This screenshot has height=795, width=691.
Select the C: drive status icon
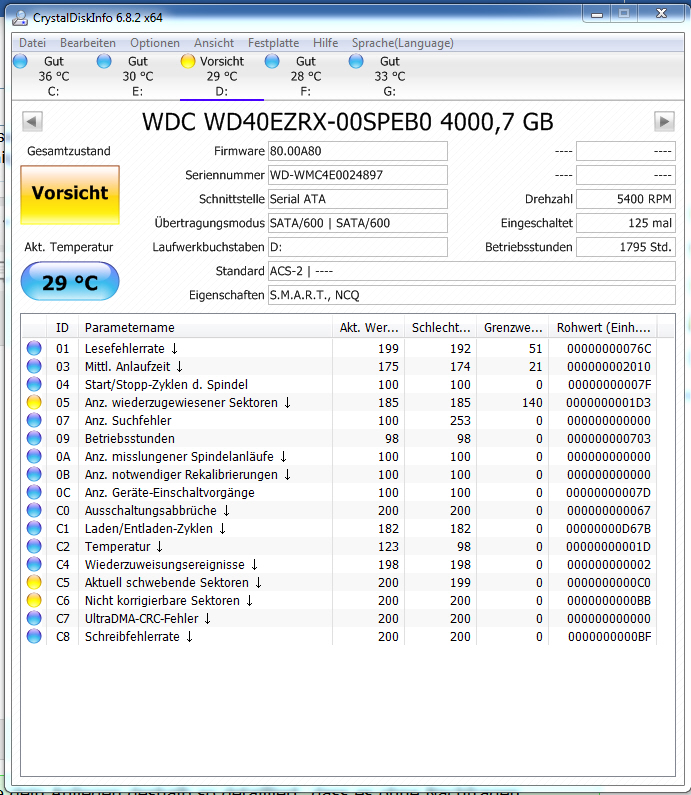20,61
